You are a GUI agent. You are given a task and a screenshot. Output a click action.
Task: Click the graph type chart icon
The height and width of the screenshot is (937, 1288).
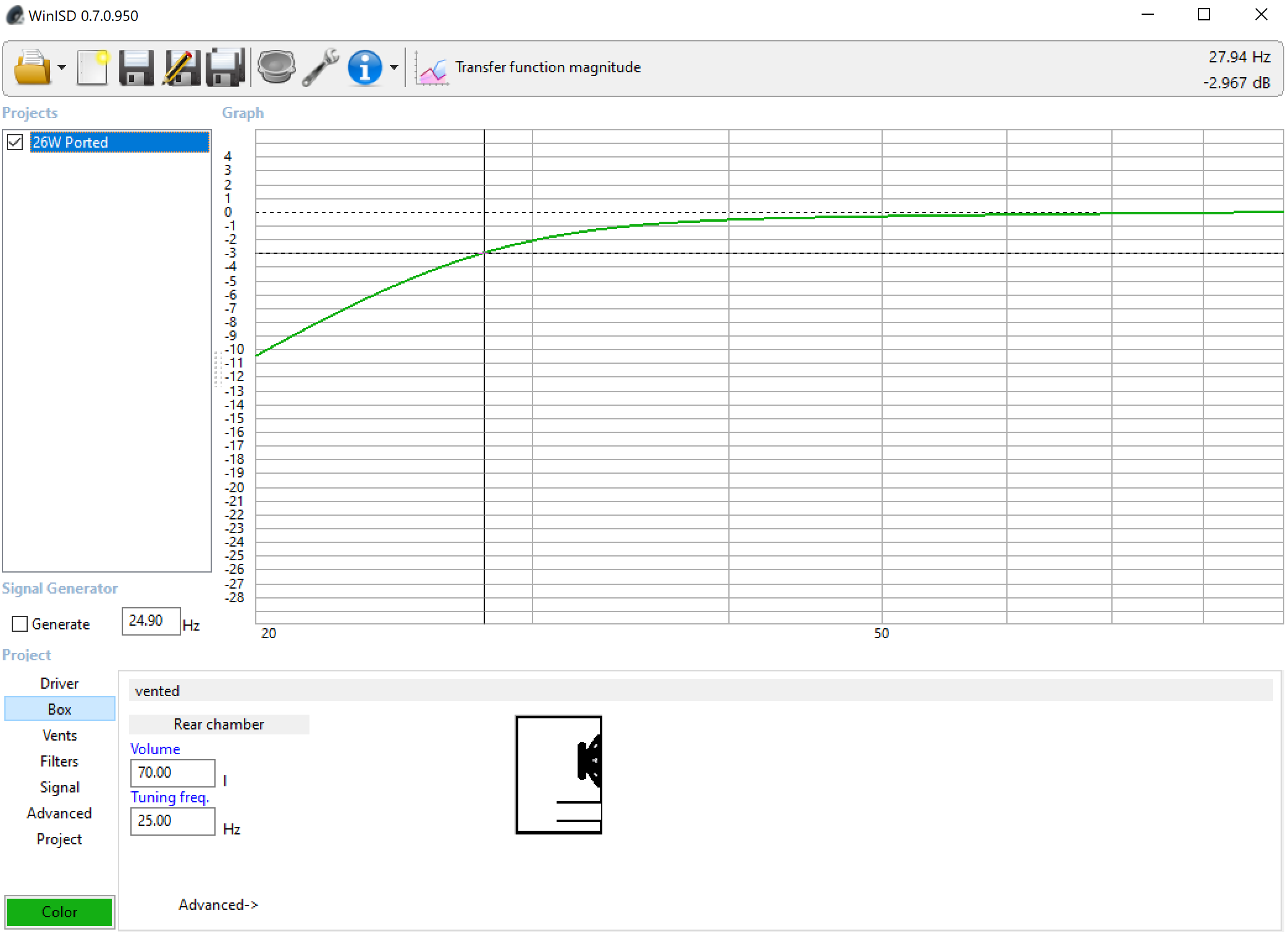pyautogui.click(x=431, y=69)
